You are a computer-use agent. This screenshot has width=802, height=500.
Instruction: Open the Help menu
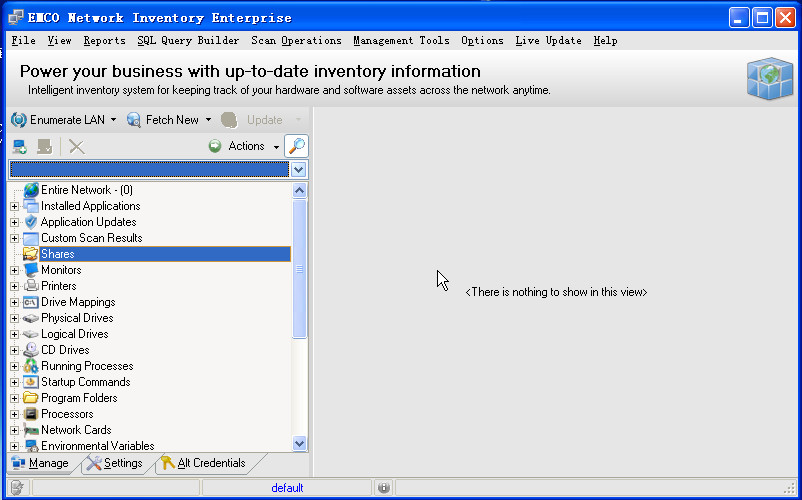(x=606, y=40)
